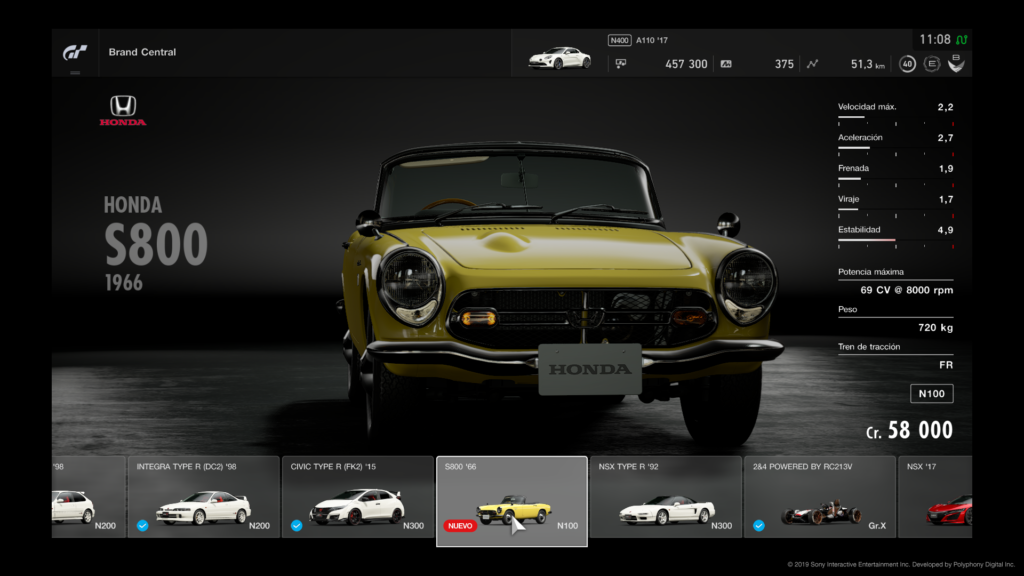Click the Honda brand logo

(123, 110)
